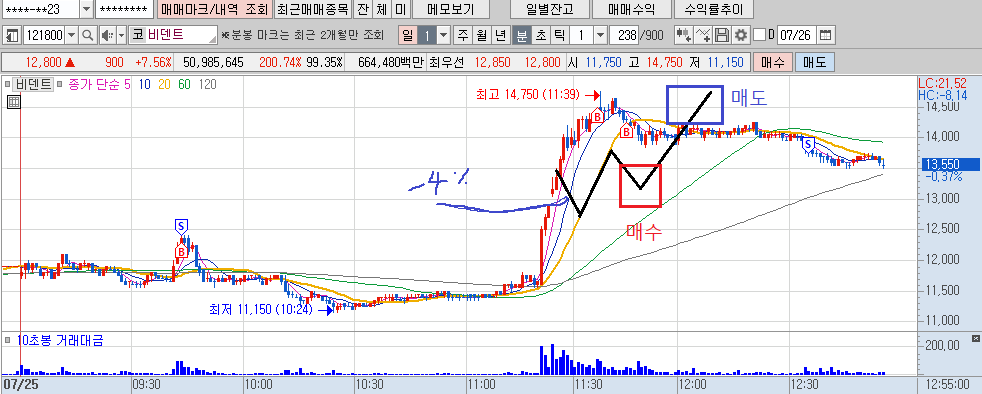Click the blue 매도 sell button

click(814, 62)
